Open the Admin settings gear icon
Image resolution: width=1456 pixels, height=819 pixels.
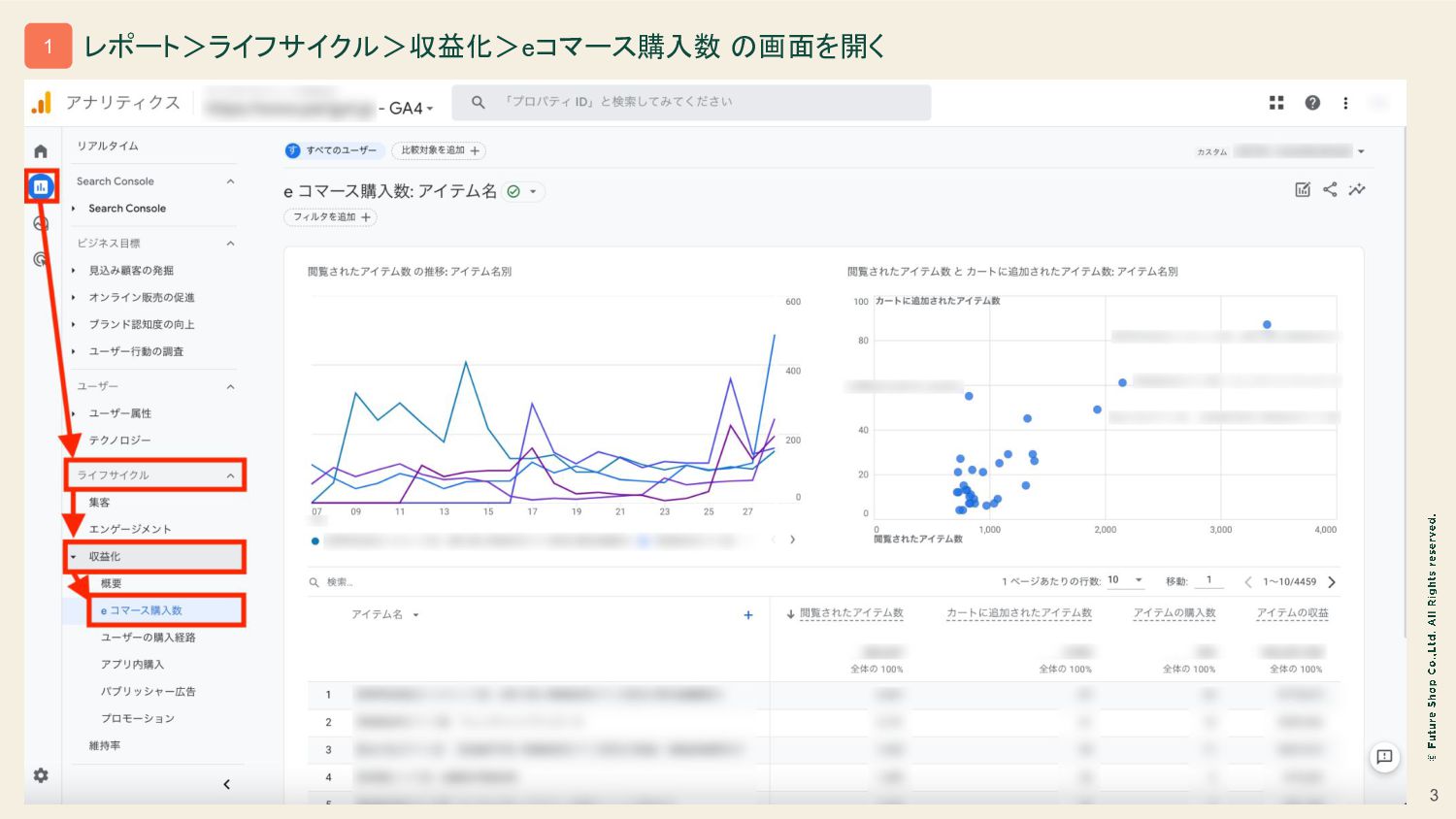41,775
